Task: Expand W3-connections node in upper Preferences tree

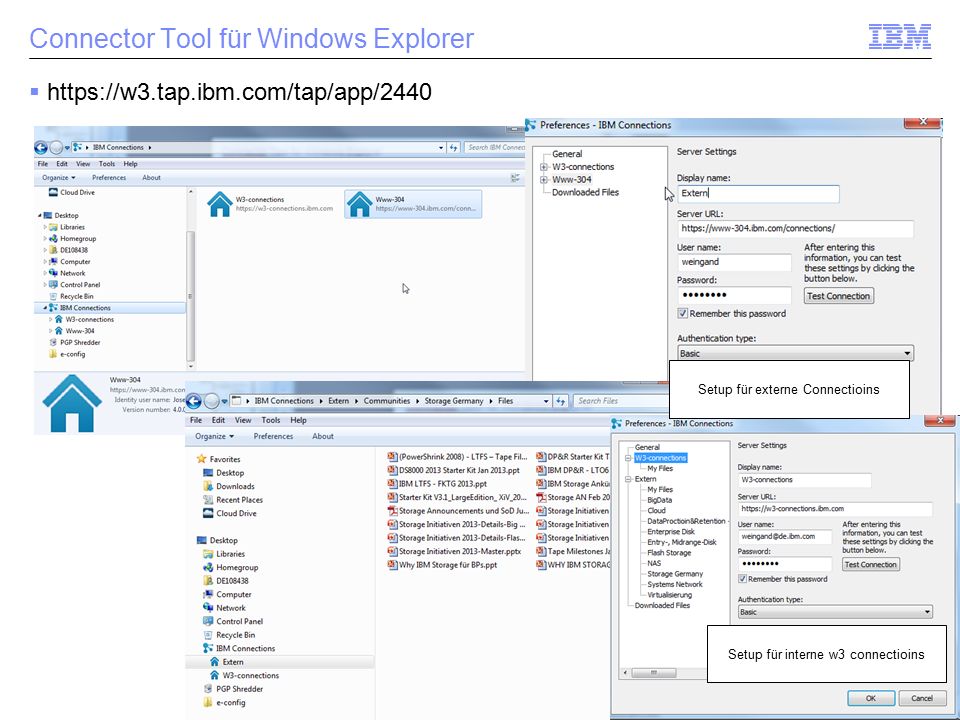Action: coord(544,167)
